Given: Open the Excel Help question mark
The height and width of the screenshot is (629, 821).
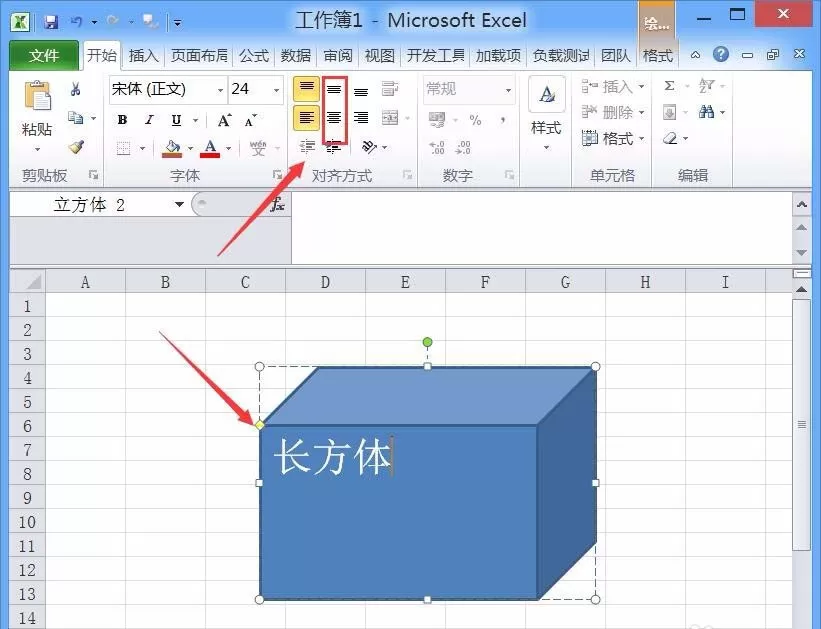Looking at the screenshot, I should pos(721,54).
